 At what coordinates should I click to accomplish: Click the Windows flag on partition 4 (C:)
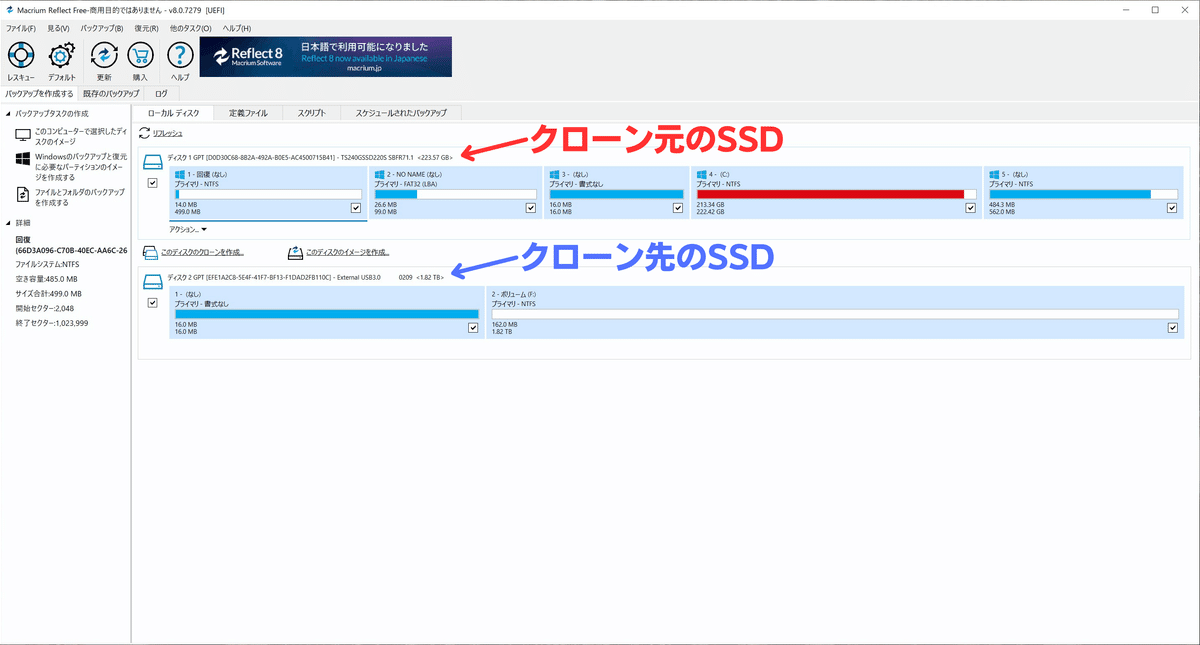pyautogui.click(x=702, y=174)
